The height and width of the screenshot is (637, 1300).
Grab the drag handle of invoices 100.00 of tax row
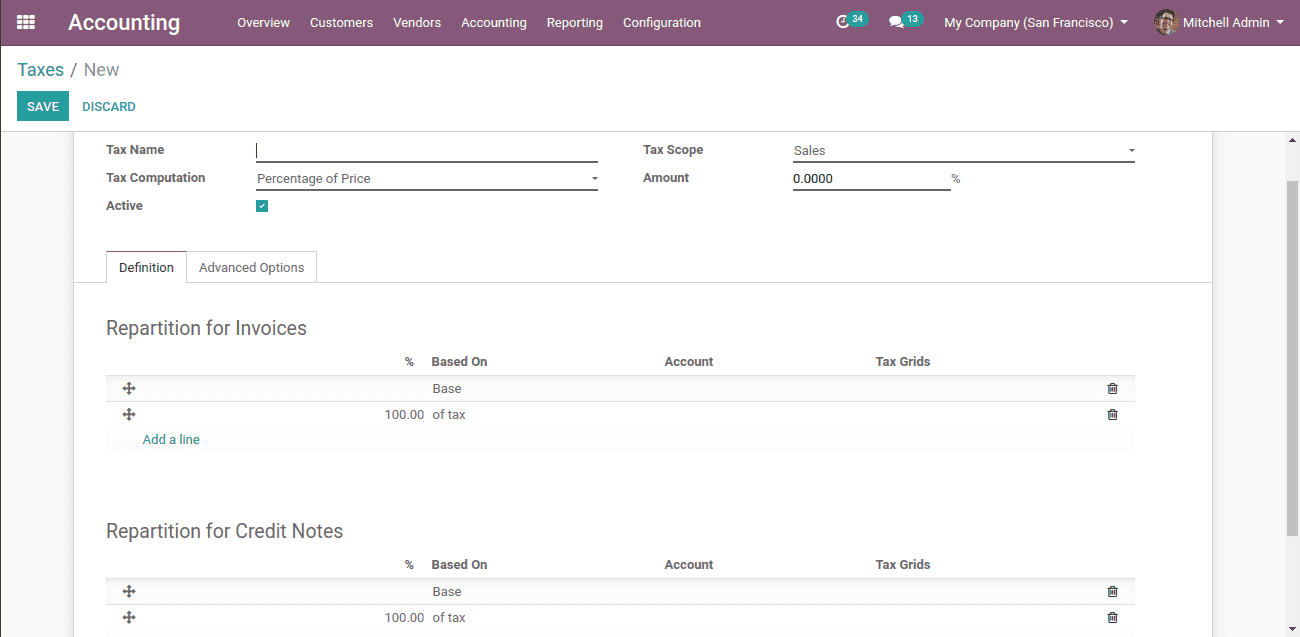point(129,415)
